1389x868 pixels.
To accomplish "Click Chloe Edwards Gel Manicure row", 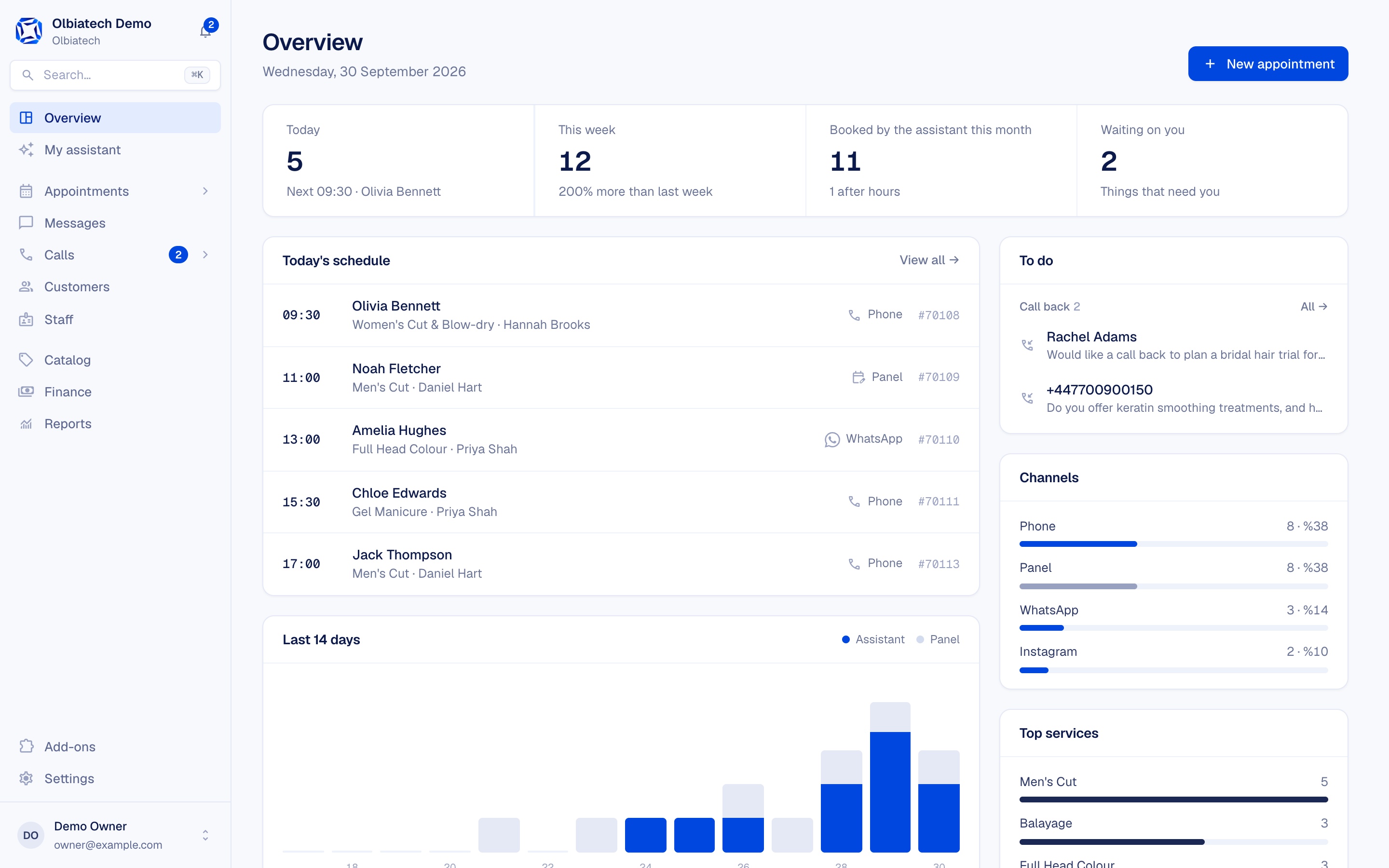I will pos(621,502).
